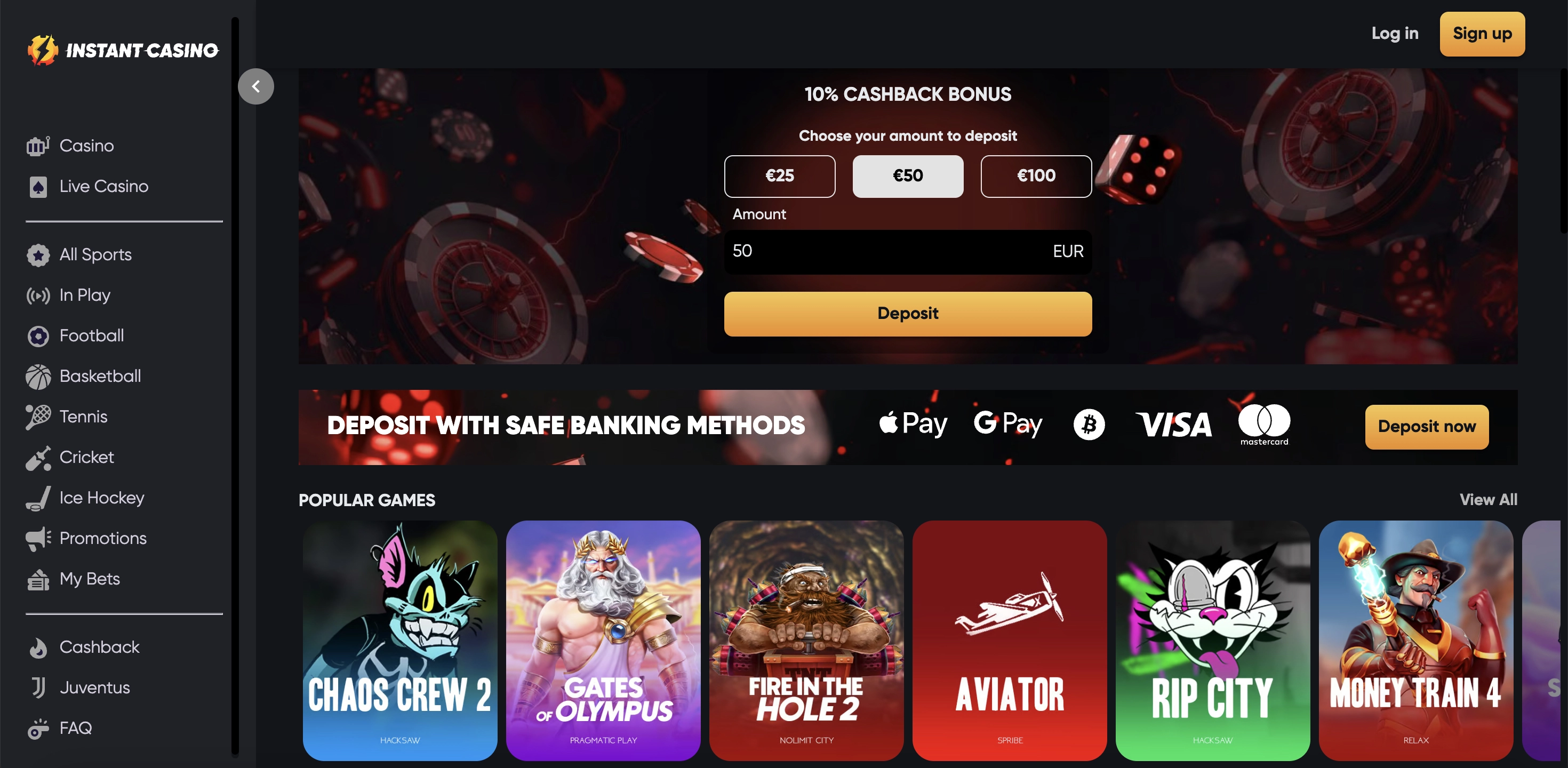Open the Promotions megaphone icon

click(x=38, y=539)
